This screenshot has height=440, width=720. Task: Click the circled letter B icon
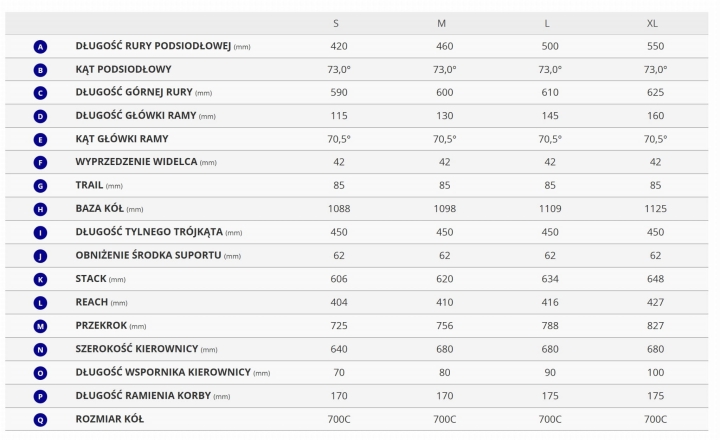(40, 70)
